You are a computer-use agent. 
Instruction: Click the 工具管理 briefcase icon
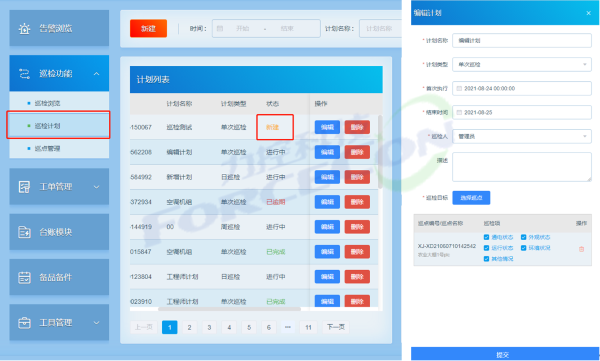coord(24,323)
